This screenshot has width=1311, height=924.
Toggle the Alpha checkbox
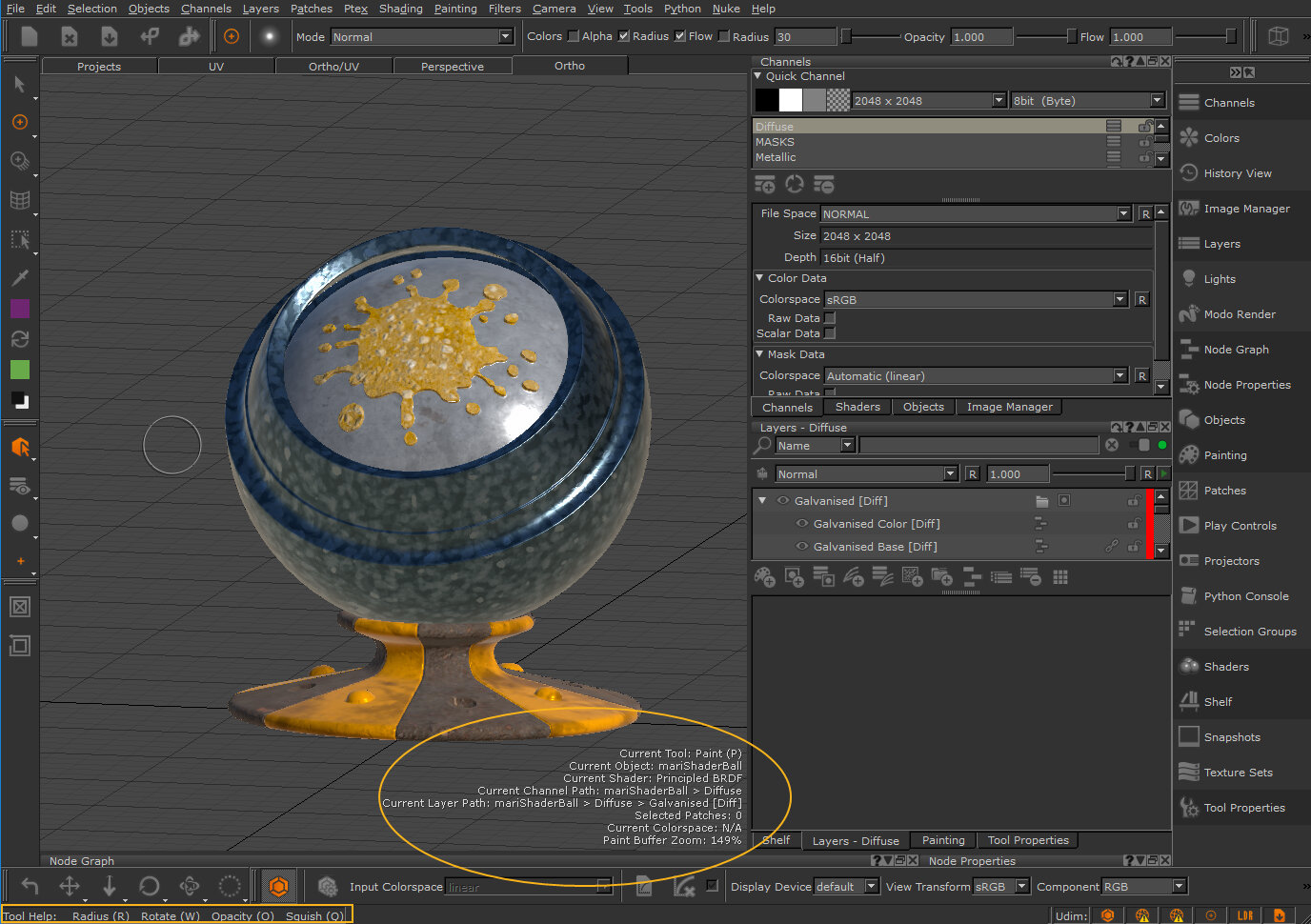tap(574, 36)
